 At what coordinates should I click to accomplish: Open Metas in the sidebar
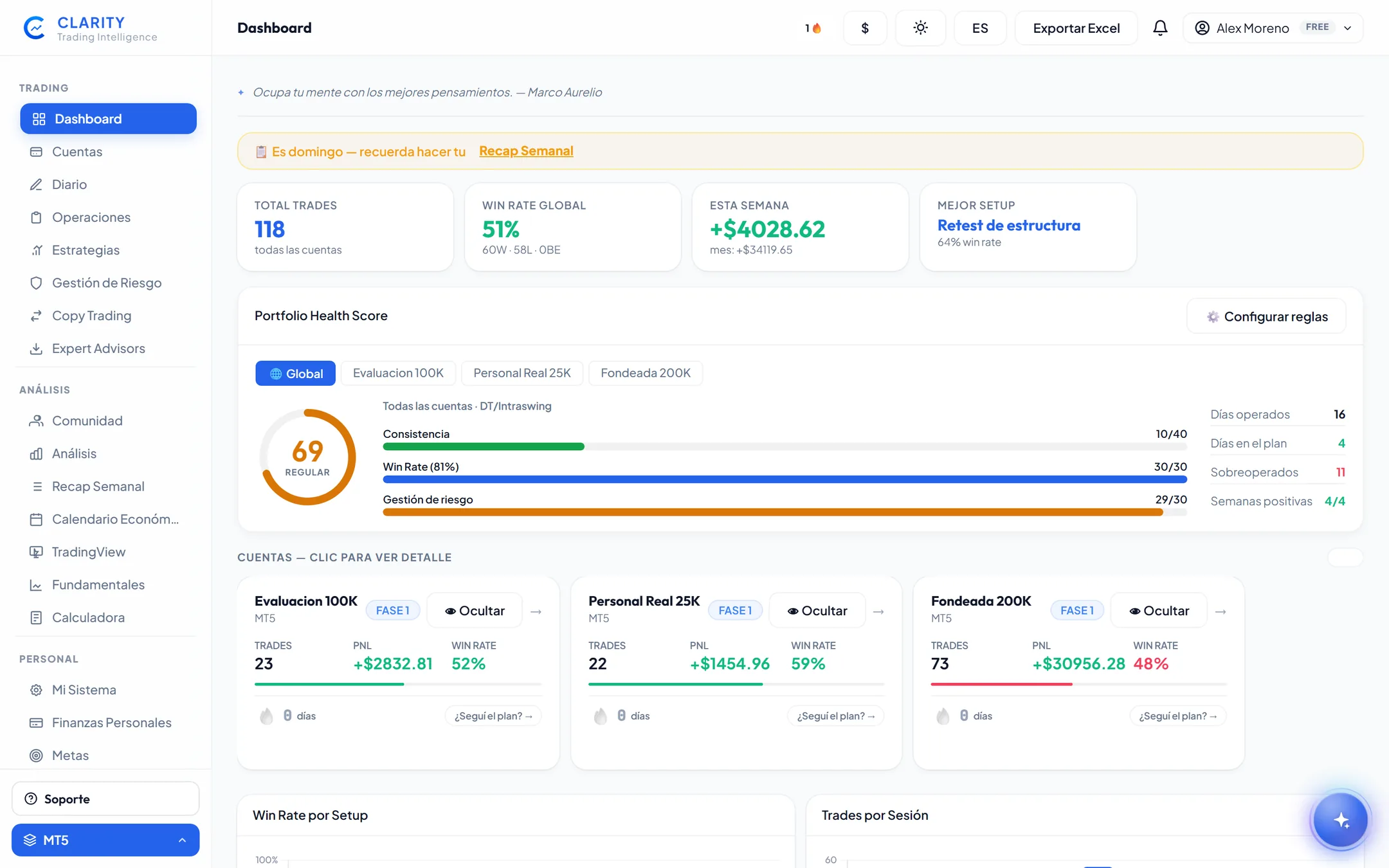[x=108, y=755]
